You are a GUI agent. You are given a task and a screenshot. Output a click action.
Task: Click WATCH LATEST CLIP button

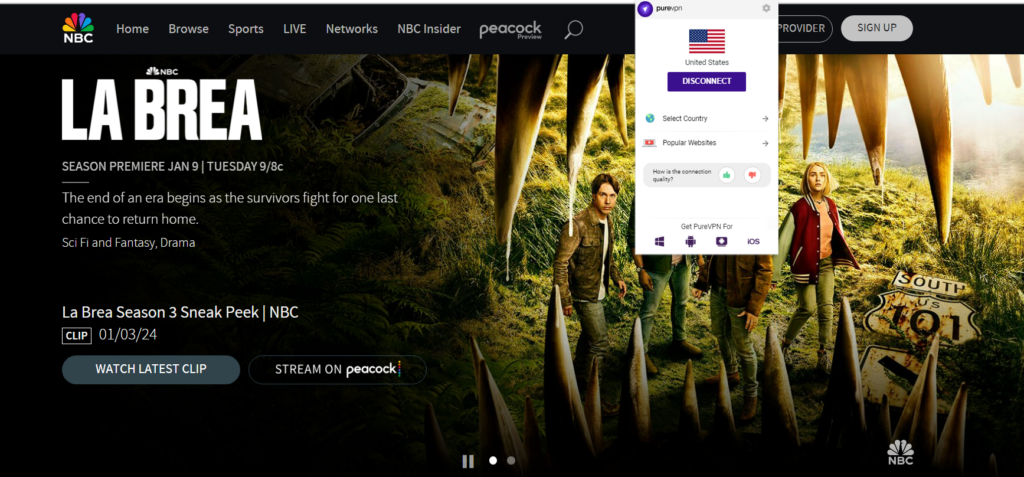[151, 369]
